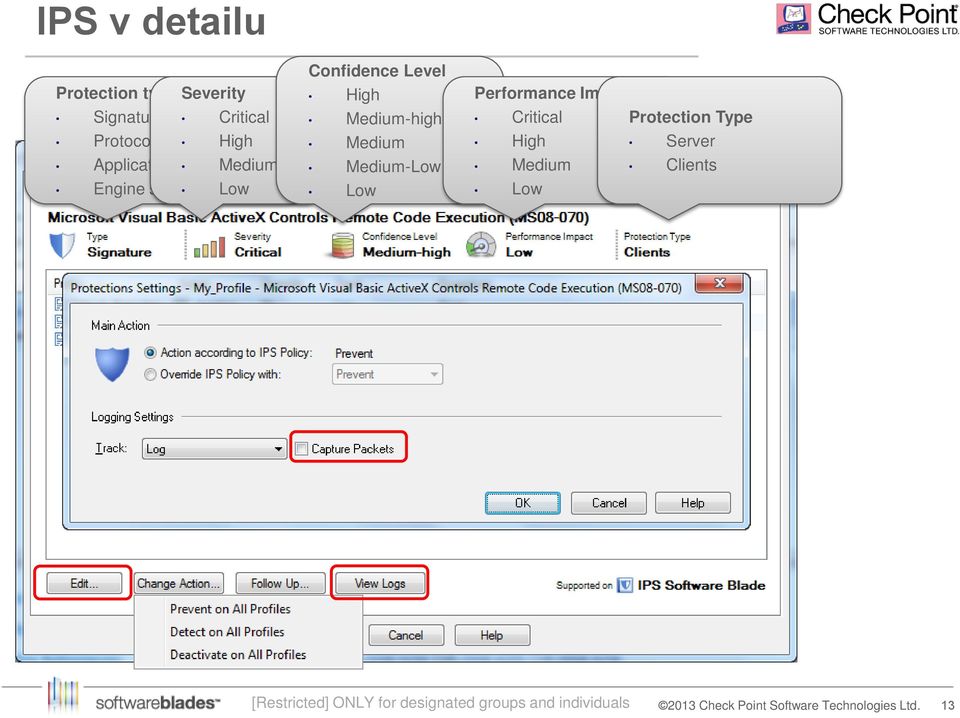Viewport: 960px width, 718px height.
Task: Click the '[Restricted] ONLY for designated groups' footer
Action: pos(440,703)
